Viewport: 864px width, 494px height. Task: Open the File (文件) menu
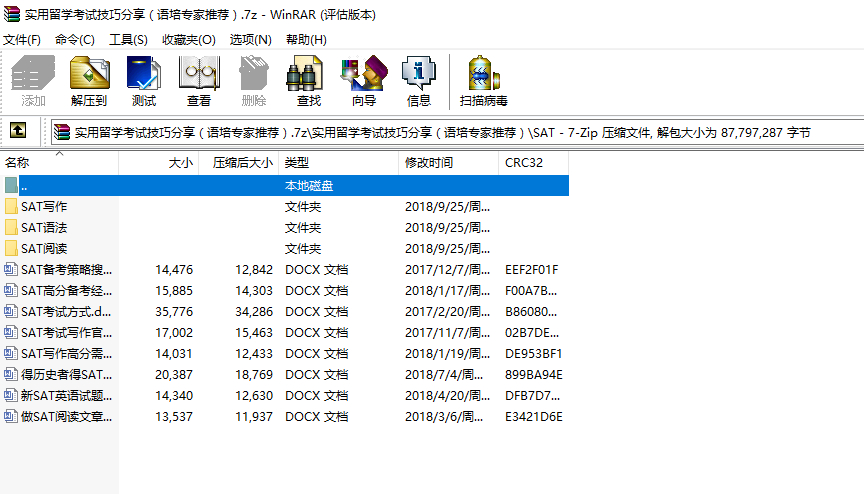pyautogui.click(x=22, y=40)
